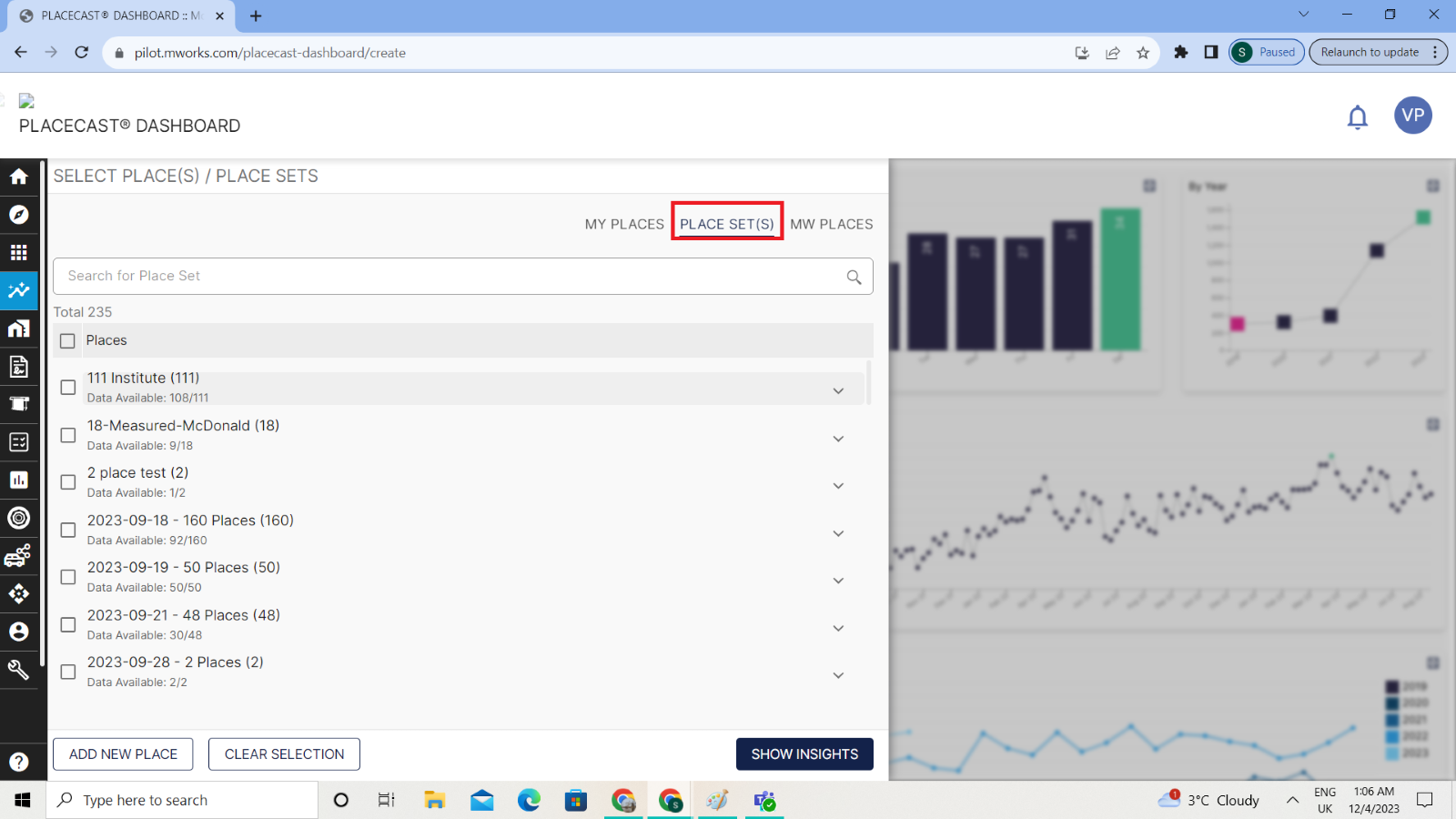
Task: Open the Mail app in taskbar
Action: tap(482, 800)
